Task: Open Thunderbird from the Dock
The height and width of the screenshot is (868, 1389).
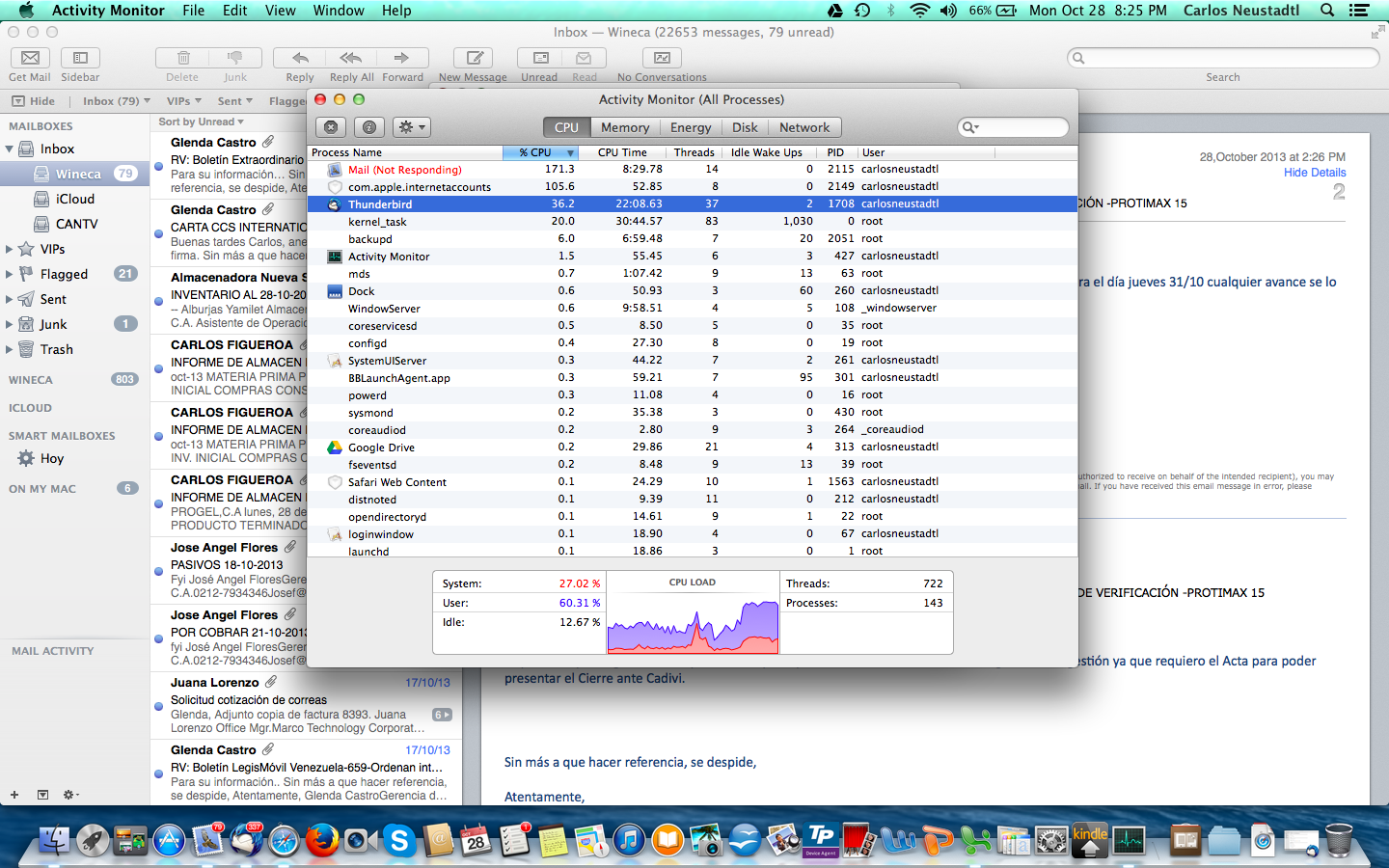Action: click(x=246, y=840)
